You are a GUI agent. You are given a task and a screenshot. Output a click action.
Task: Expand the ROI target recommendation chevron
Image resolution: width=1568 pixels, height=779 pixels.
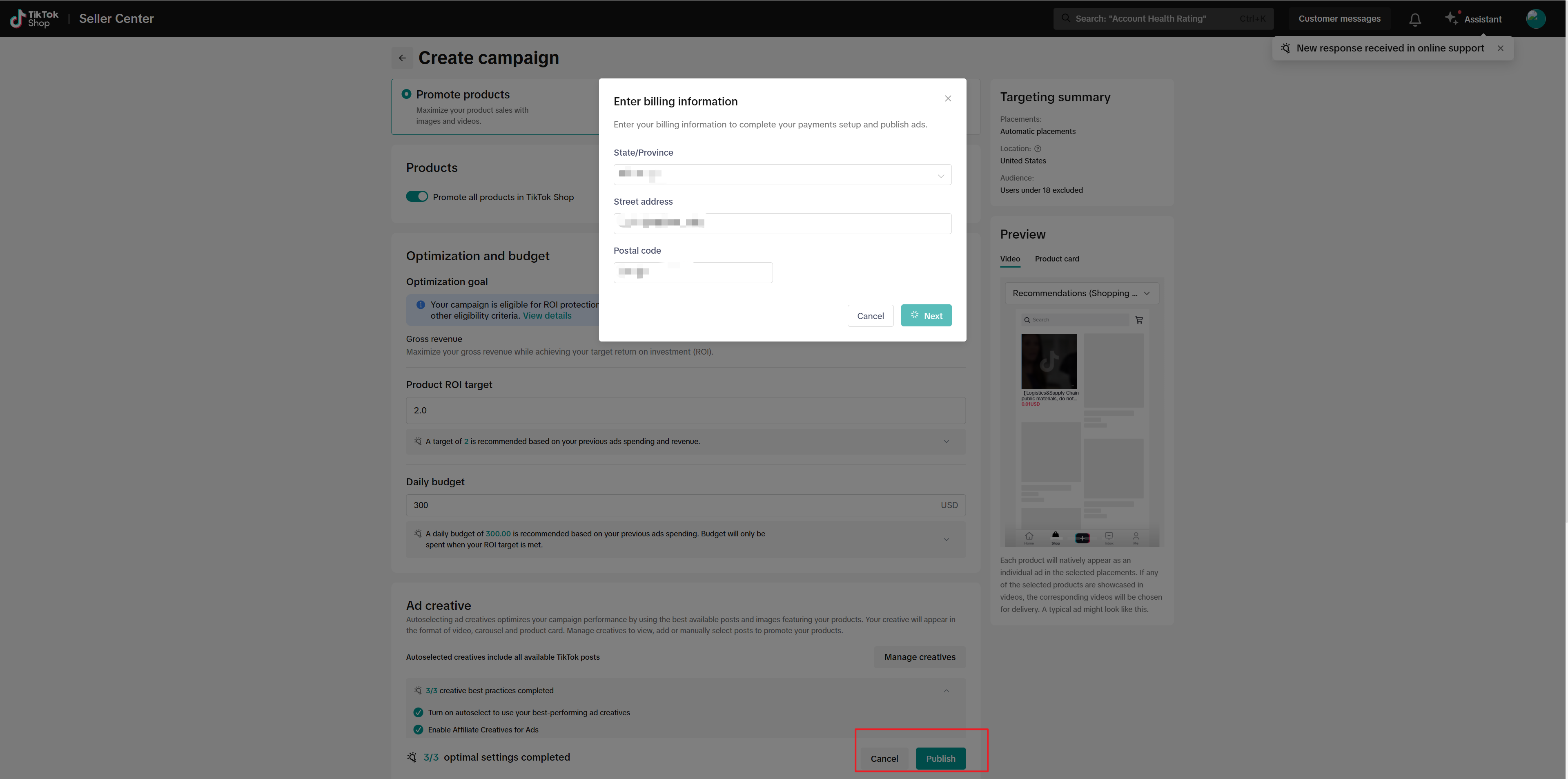coord(946,442)
